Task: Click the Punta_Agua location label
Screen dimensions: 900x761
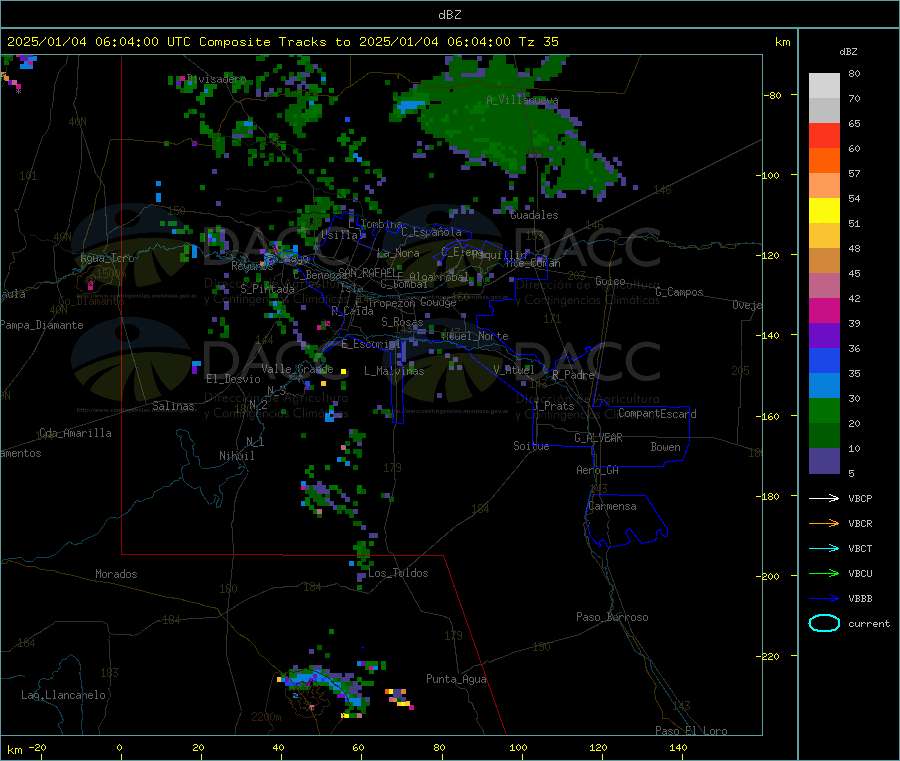Action: [456, 679]
